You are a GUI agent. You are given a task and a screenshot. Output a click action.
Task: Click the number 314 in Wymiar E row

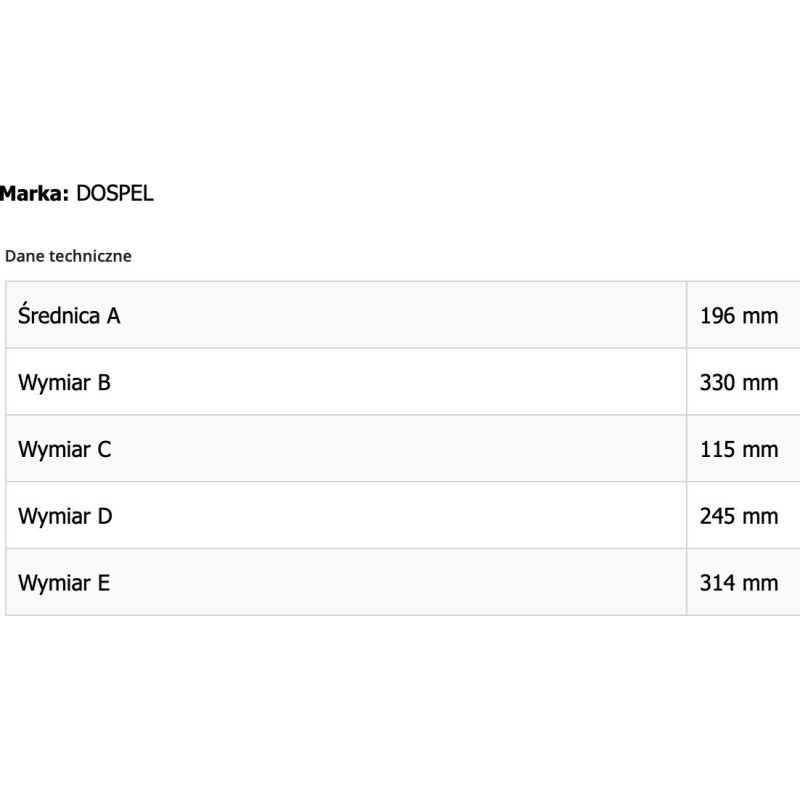[x=717, y=582]
